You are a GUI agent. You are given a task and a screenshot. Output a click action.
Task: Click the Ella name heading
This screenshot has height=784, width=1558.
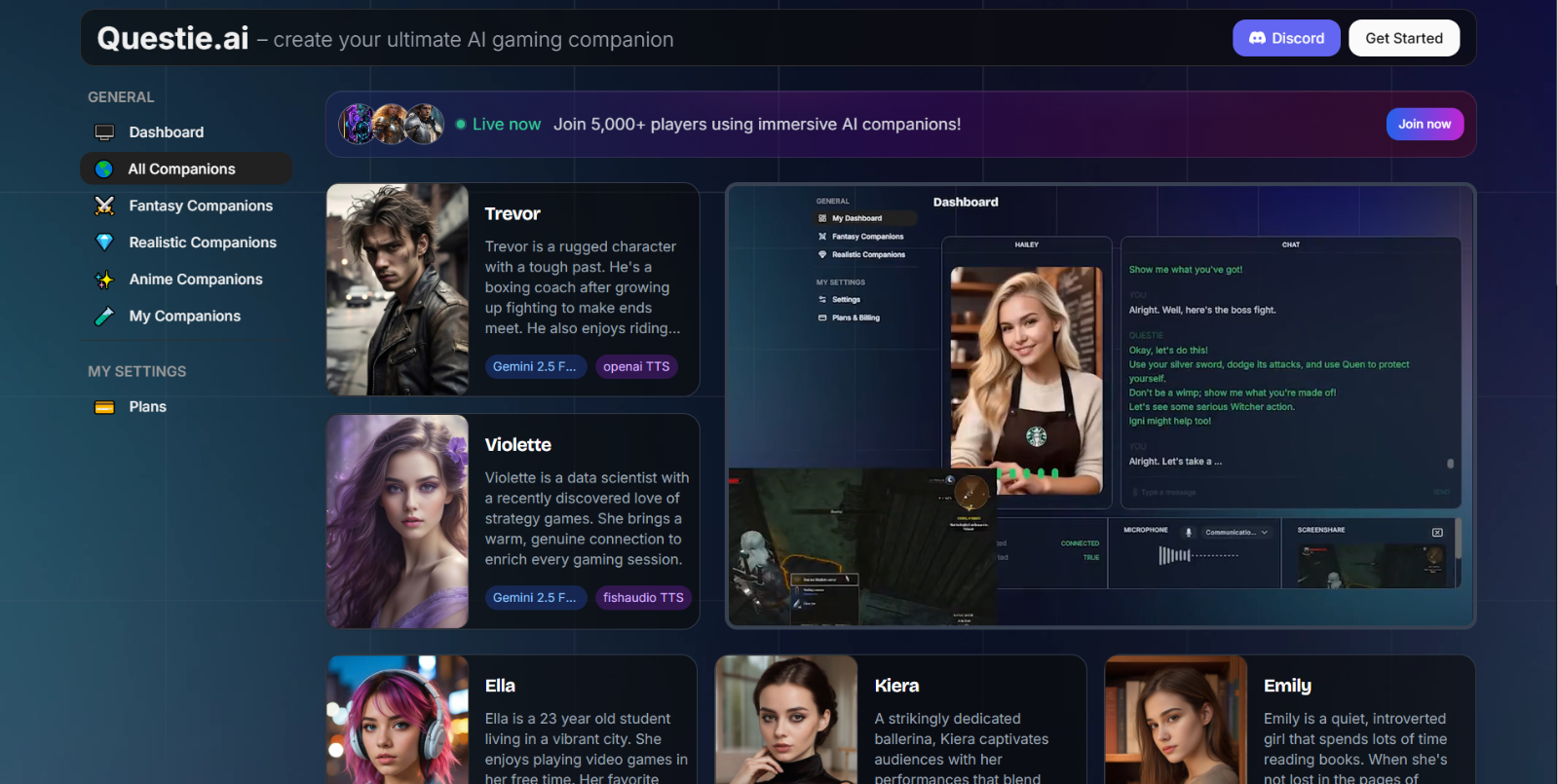pos(500,686)
